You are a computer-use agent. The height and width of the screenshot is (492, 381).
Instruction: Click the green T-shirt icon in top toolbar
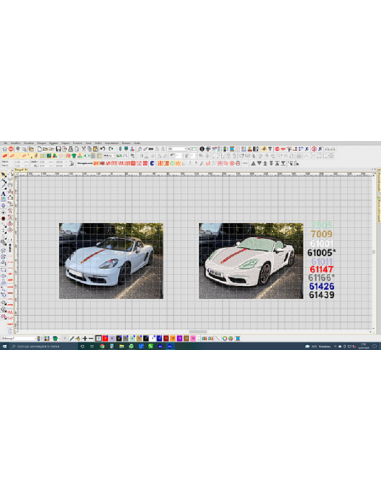pos(74,156)
